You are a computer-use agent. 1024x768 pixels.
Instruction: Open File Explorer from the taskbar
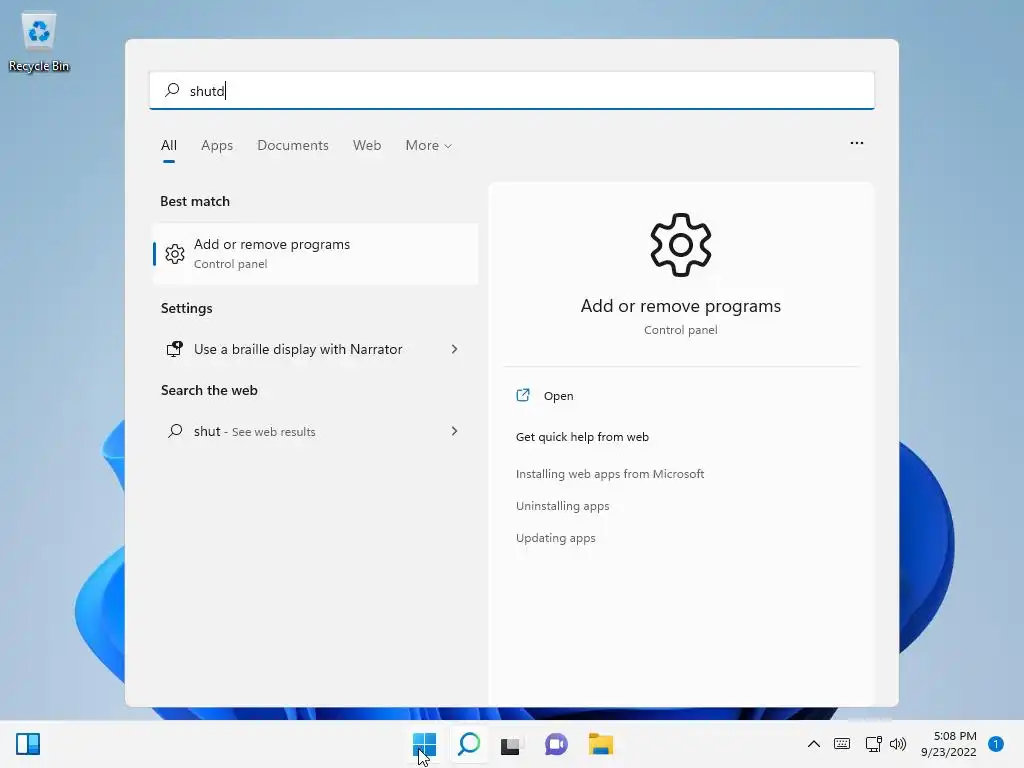coord(600,744)
